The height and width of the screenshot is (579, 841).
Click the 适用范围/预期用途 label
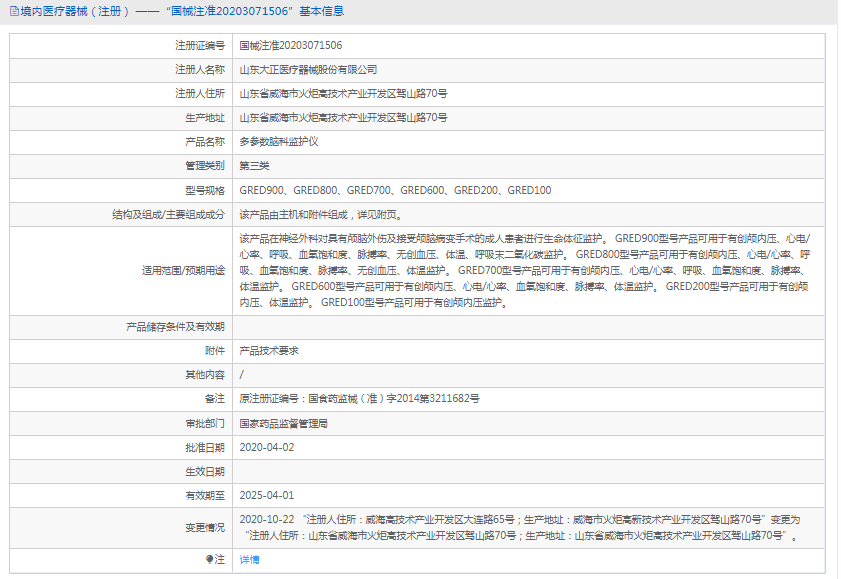pyautogui.click(x=183, y=271)
